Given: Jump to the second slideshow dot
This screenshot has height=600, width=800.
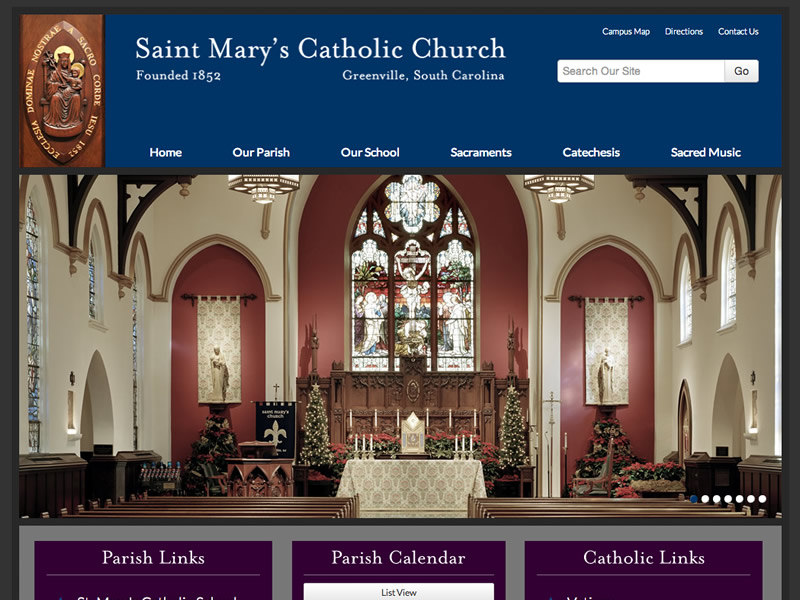Looking at the screenshot, I should pos(705,498).
